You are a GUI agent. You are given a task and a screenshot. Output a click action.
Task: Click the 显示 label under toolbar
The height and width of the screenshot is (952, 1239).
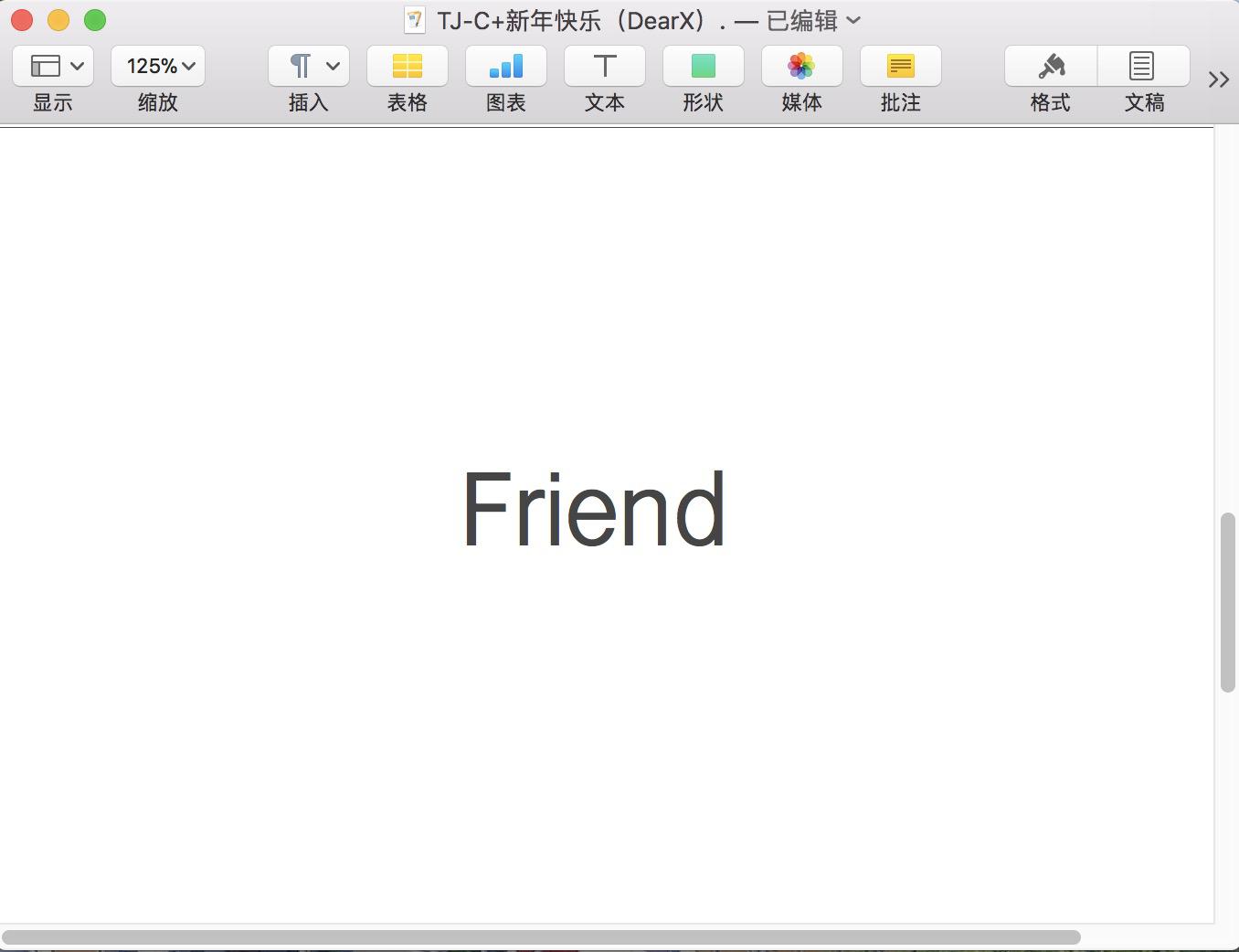(x=53, y=102)
